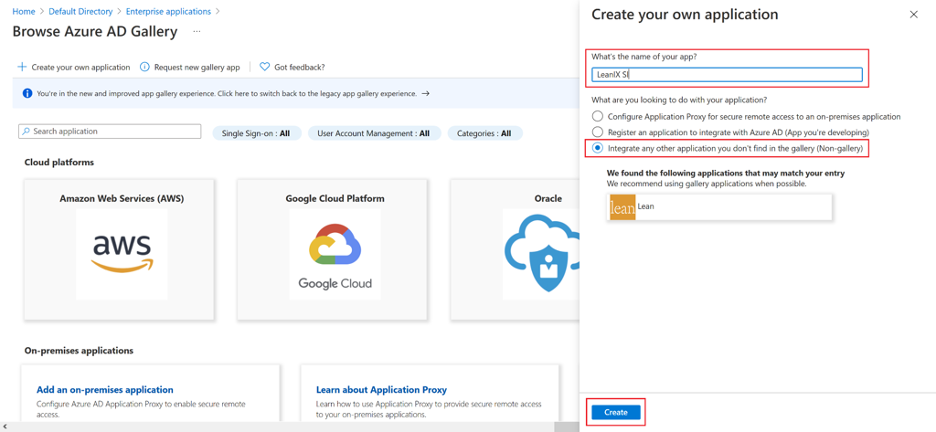Image resolution: width=936 pixels, height=432 pixels.
Task: Follow the arrow to switch back to legacy gallery
Action: tap(426, 93)
